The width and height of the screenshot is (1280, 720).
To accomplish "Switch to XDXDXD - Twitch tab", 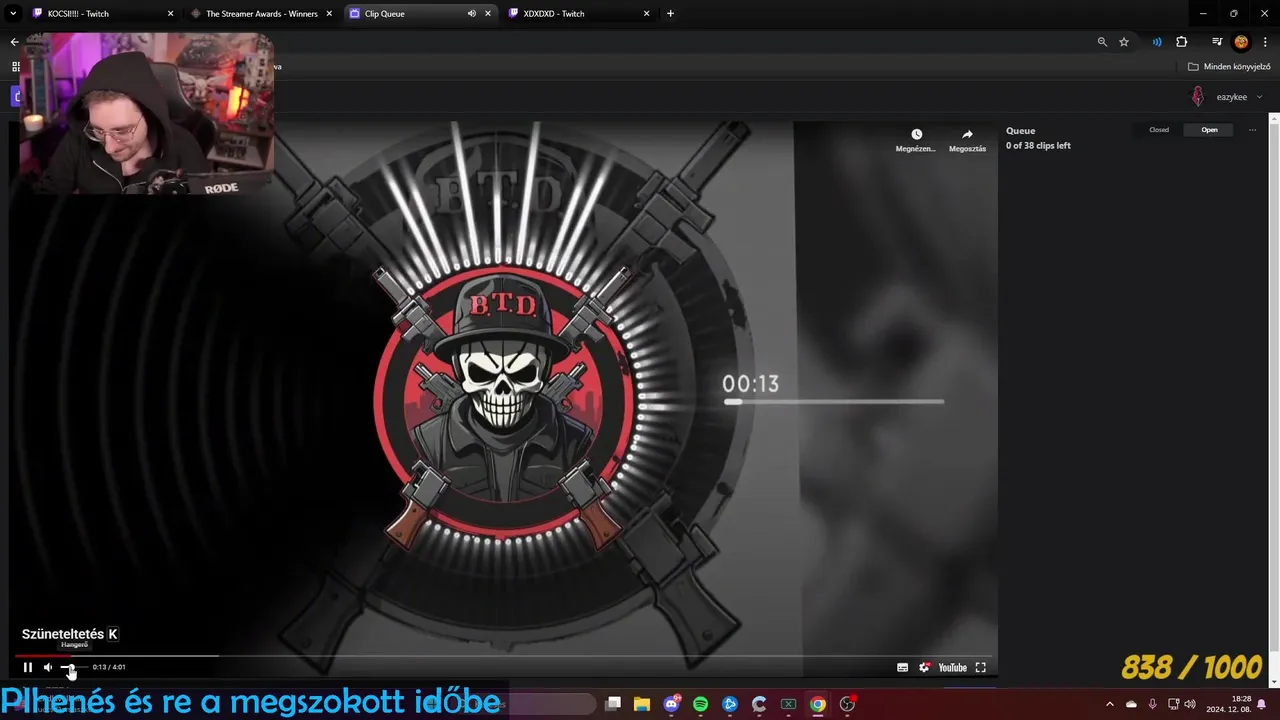I will click(578, 14).
